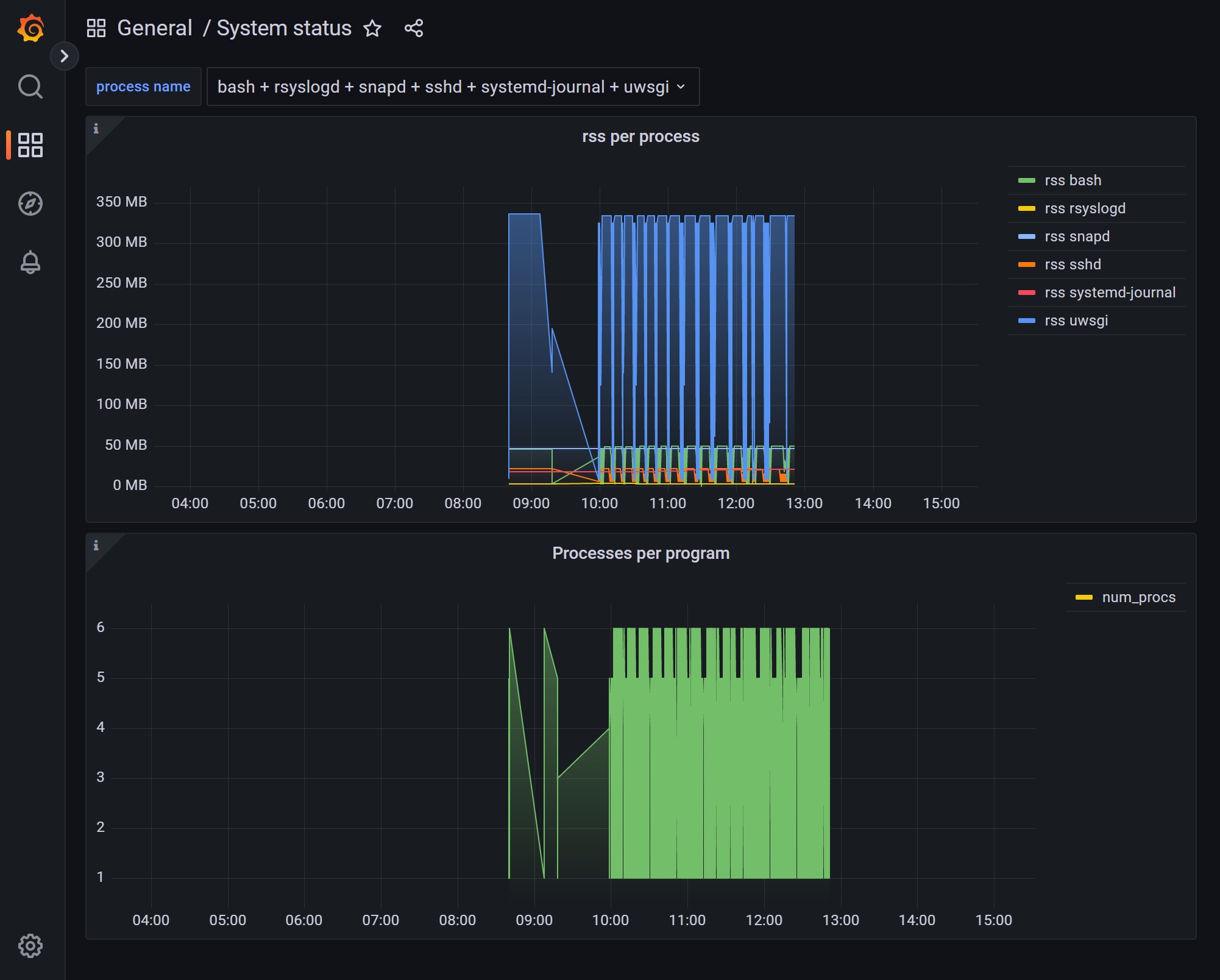The image size is (1220, 980).
Task: Open the search dashboards icon
Action: click(x=30, y=87)
